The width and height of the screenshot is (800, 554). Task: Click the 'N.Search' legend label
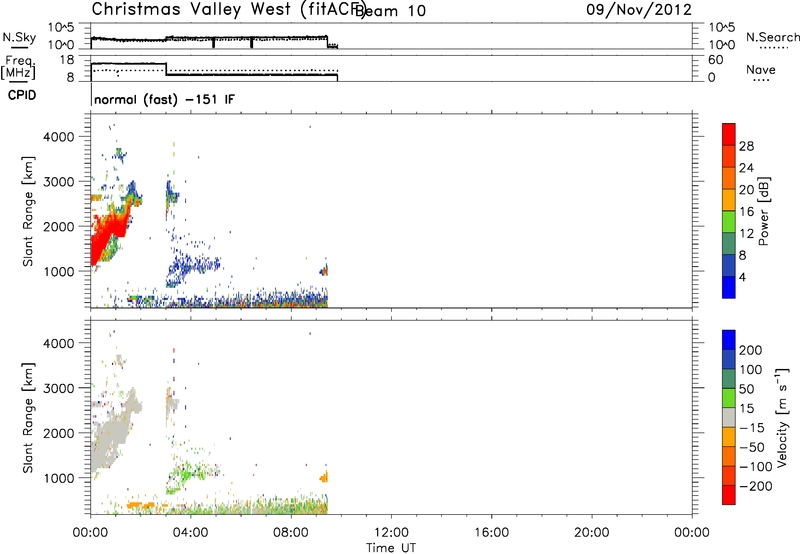[772, 37]
